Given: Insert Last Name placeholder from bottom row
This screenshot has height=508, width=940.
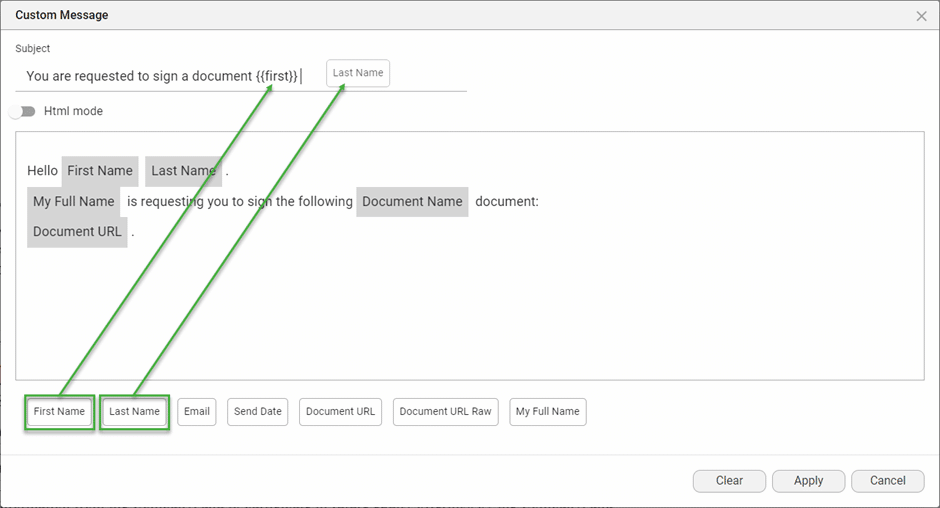Looking at the screenshot, I should (134, 412).
